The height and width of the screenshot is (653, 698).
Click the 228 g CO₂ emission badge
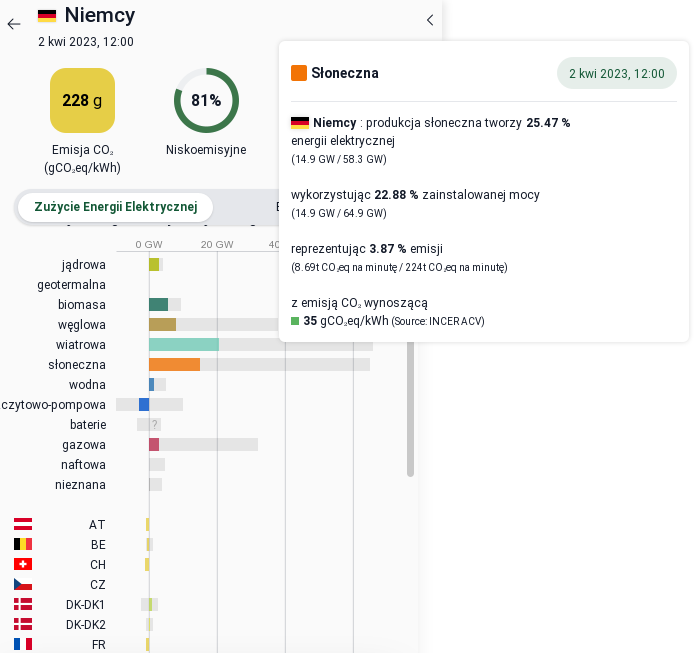coord(82,100)
